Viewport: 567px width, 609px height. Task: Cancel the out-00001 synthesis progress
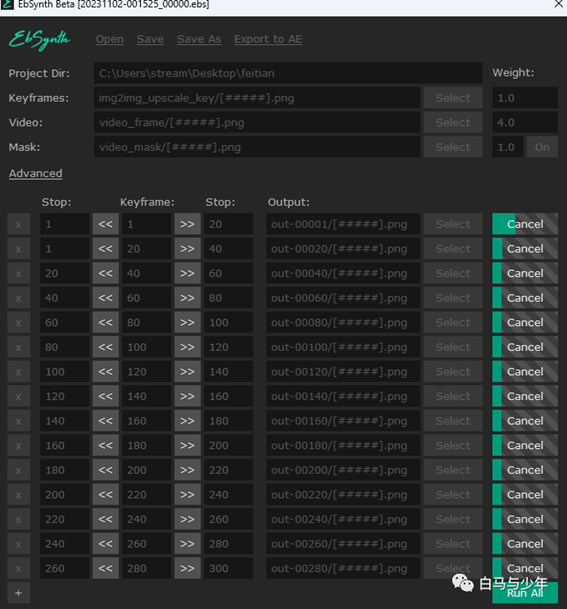coord(525,224)
